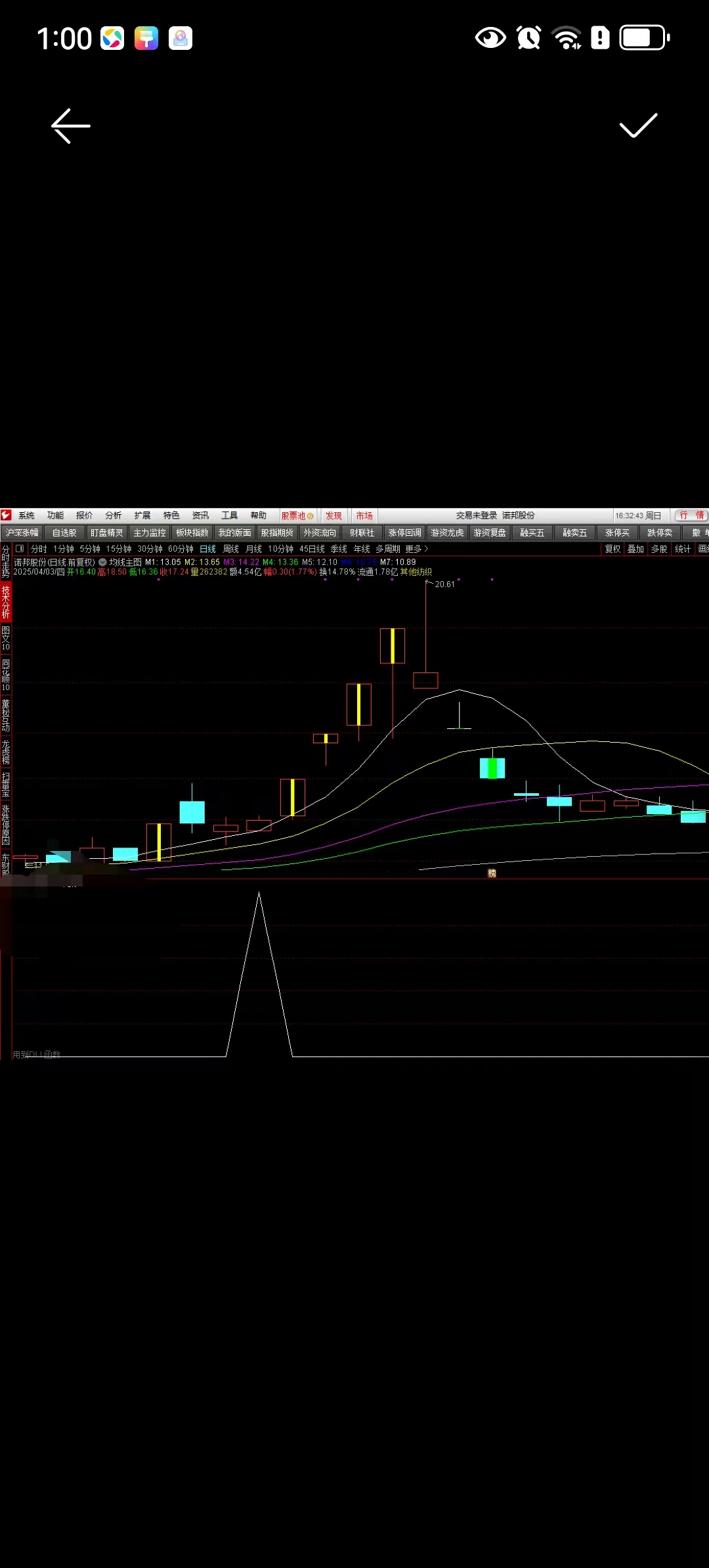
Task: Tap the alarm clock status icon
Action: pyautogui.click(x=528, y=38)
